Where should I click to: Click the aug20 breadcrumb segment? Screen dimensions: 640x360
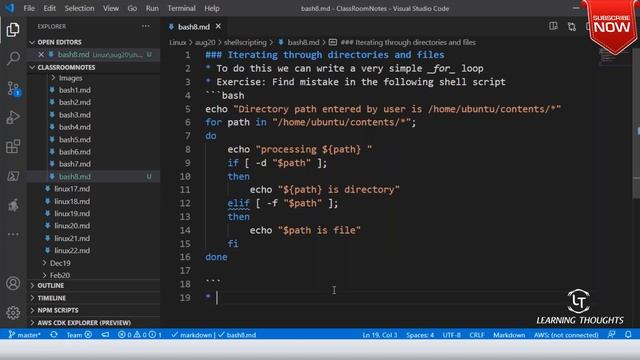(x=205, y=42)
